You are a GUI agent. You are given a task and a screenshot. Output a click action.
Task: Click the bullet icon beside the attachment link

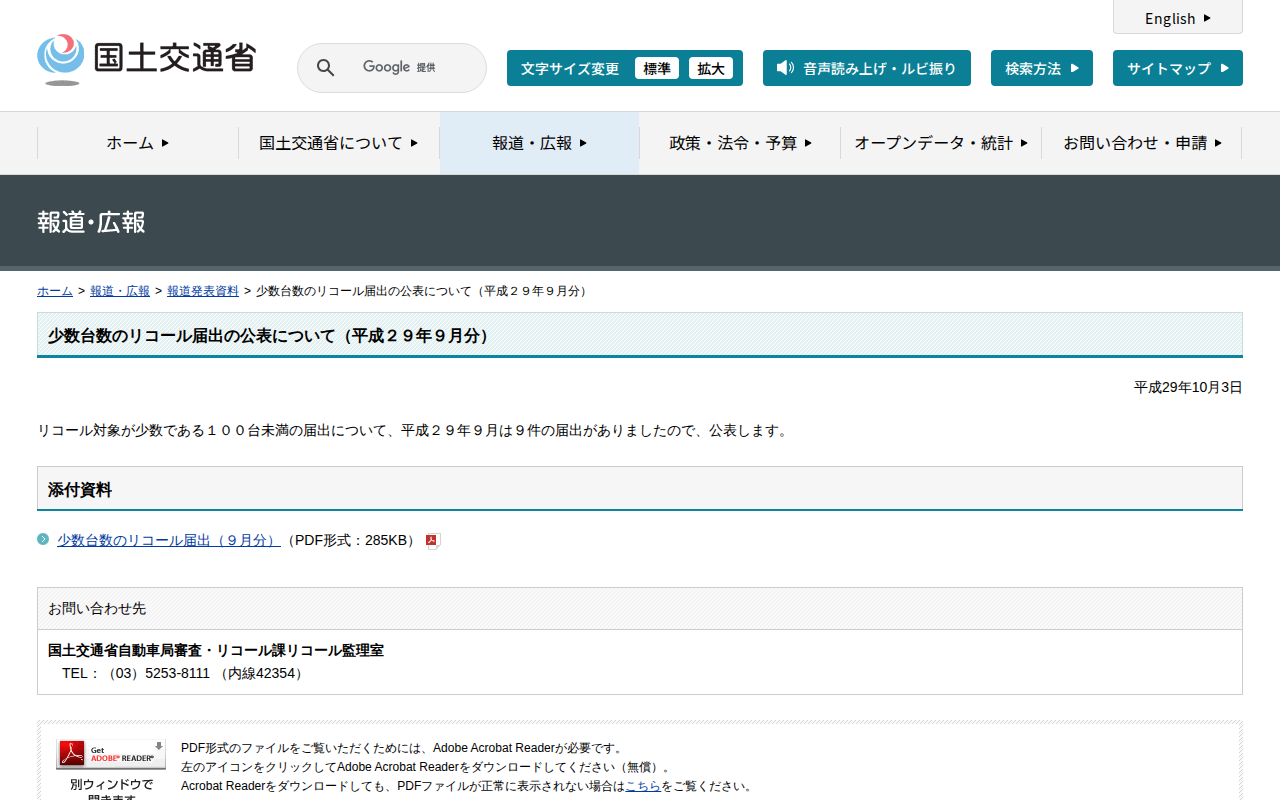tap(43, 539)
